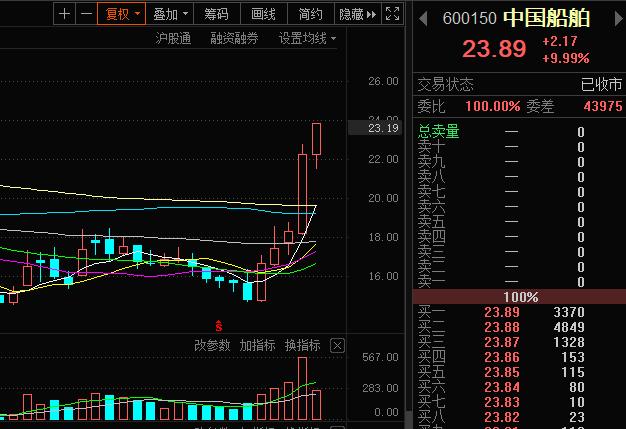
Task: Select the 画线 drawing tool
Action: (264, 14)
